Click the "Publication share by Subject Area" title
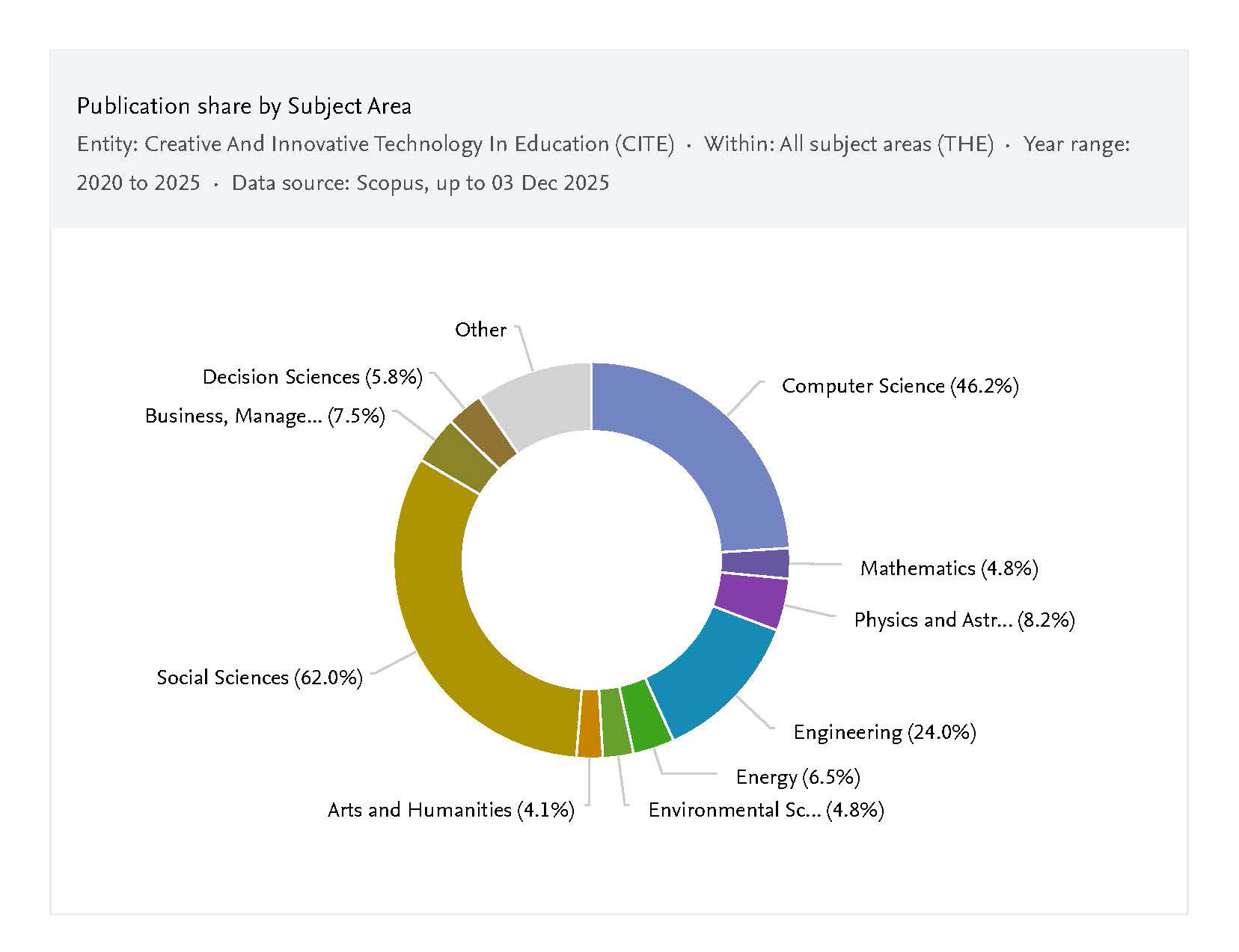The image size is (1239, 952). pos(244,106)
